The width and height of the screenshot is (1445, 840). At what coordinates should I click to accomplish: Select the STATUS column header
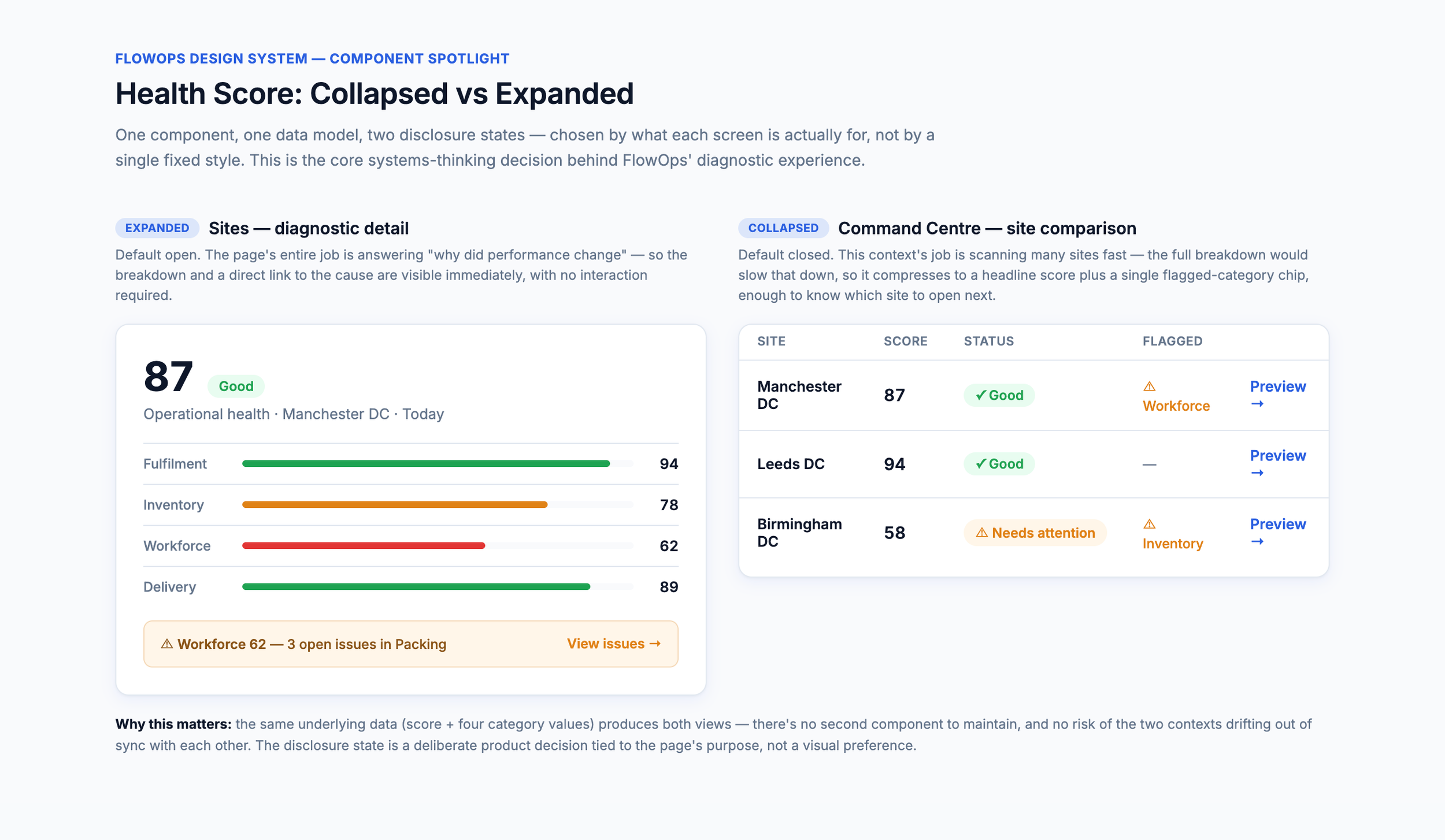coord(988,341)
